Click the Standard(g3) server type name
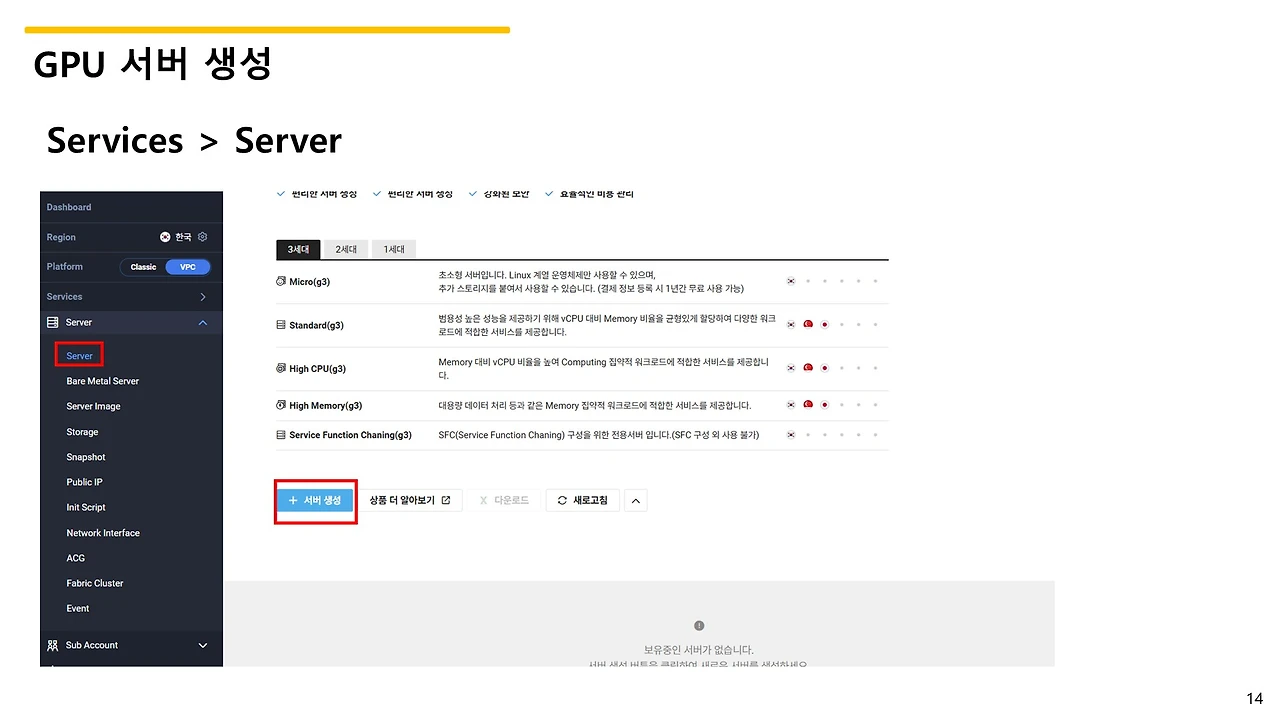 [316, 325]
